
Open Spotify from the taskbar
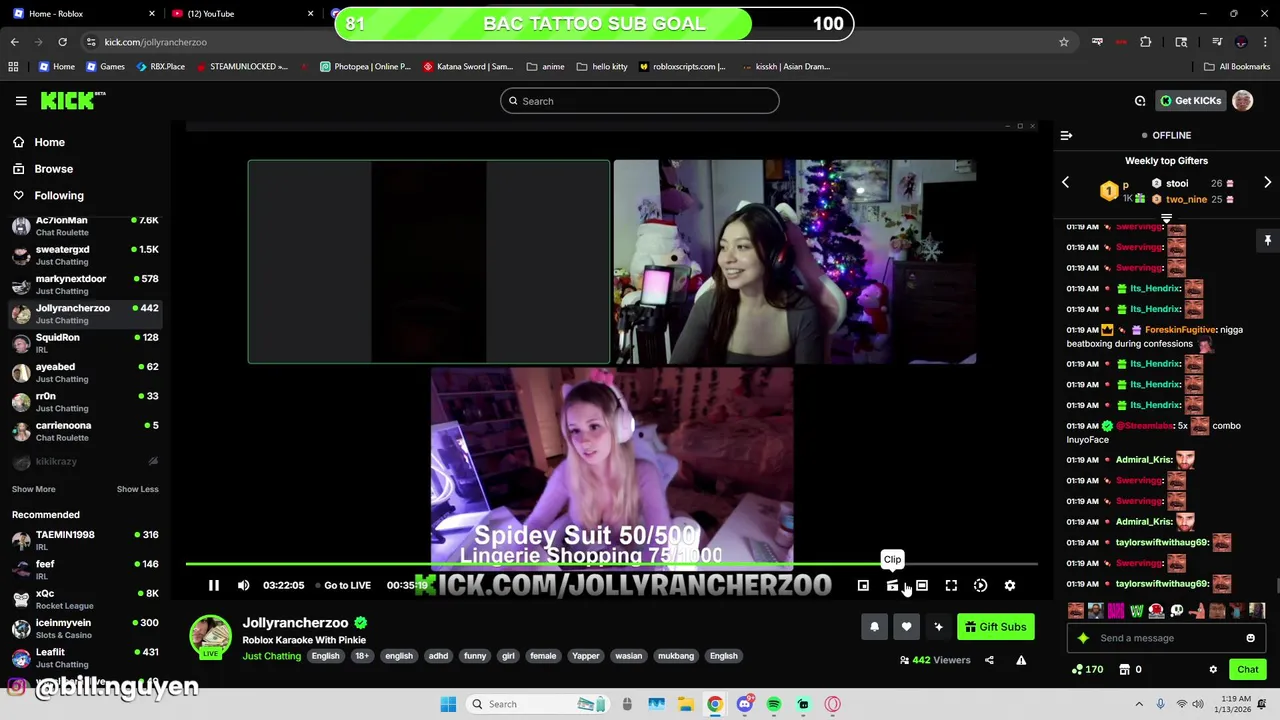(774, 704)
